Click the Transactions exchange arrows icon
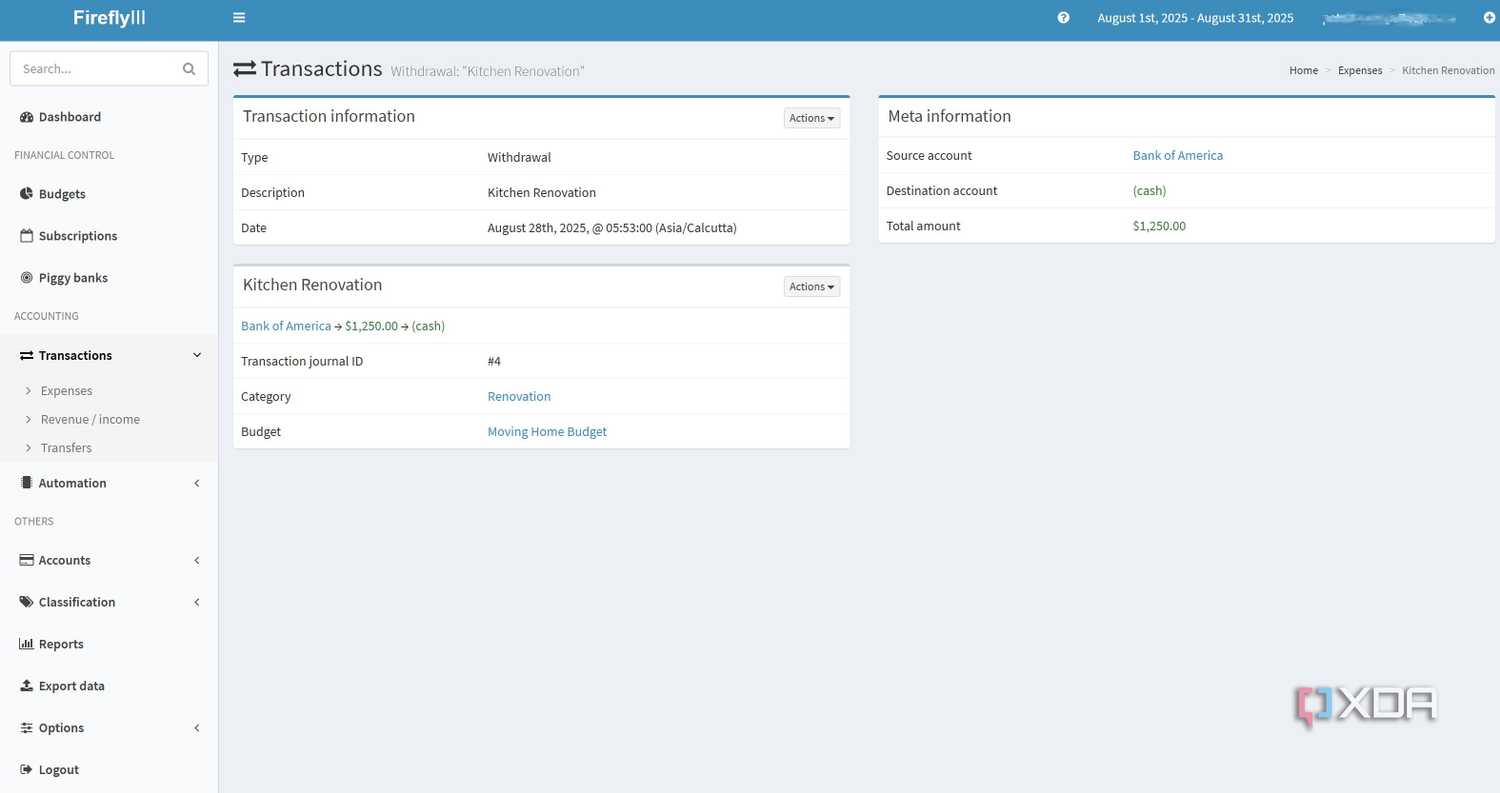Viewport: 1500px width, 793px height. coord(27,356)
